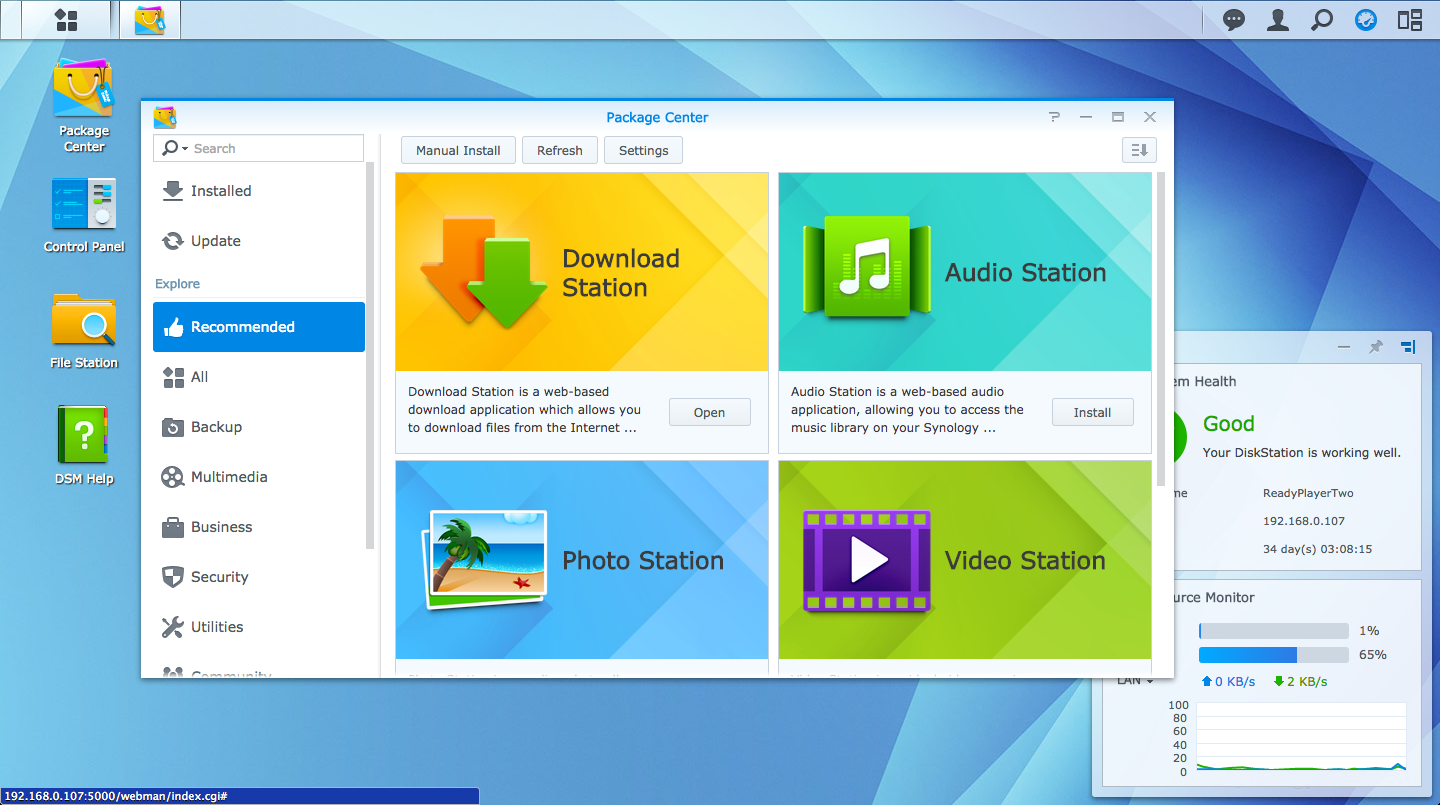Click the CPU usage bar at 1%
This screenshot has width=1440, height=805.
(x=1274, y=631)
